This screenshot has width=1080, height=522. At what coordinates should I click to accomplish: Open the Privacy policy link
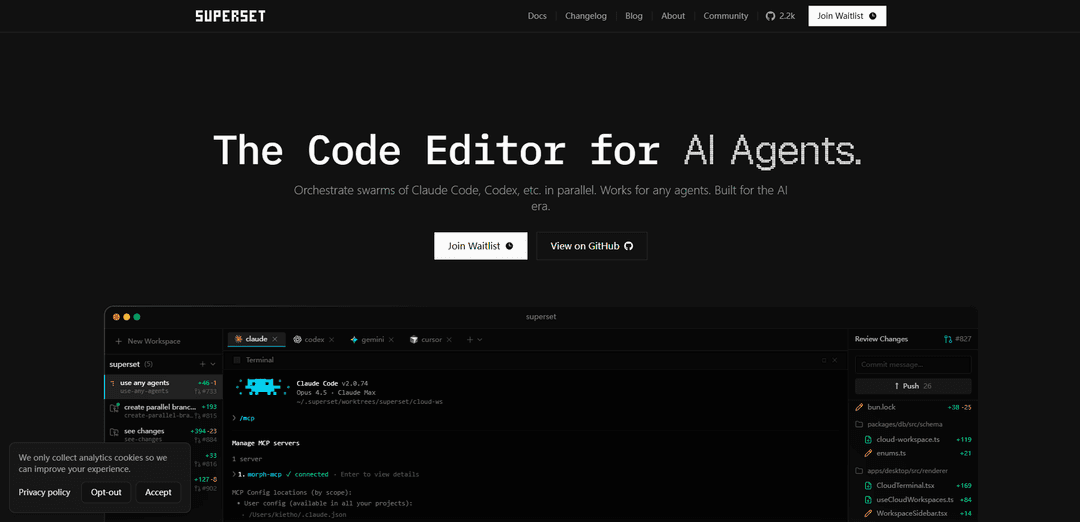(44, 492)
